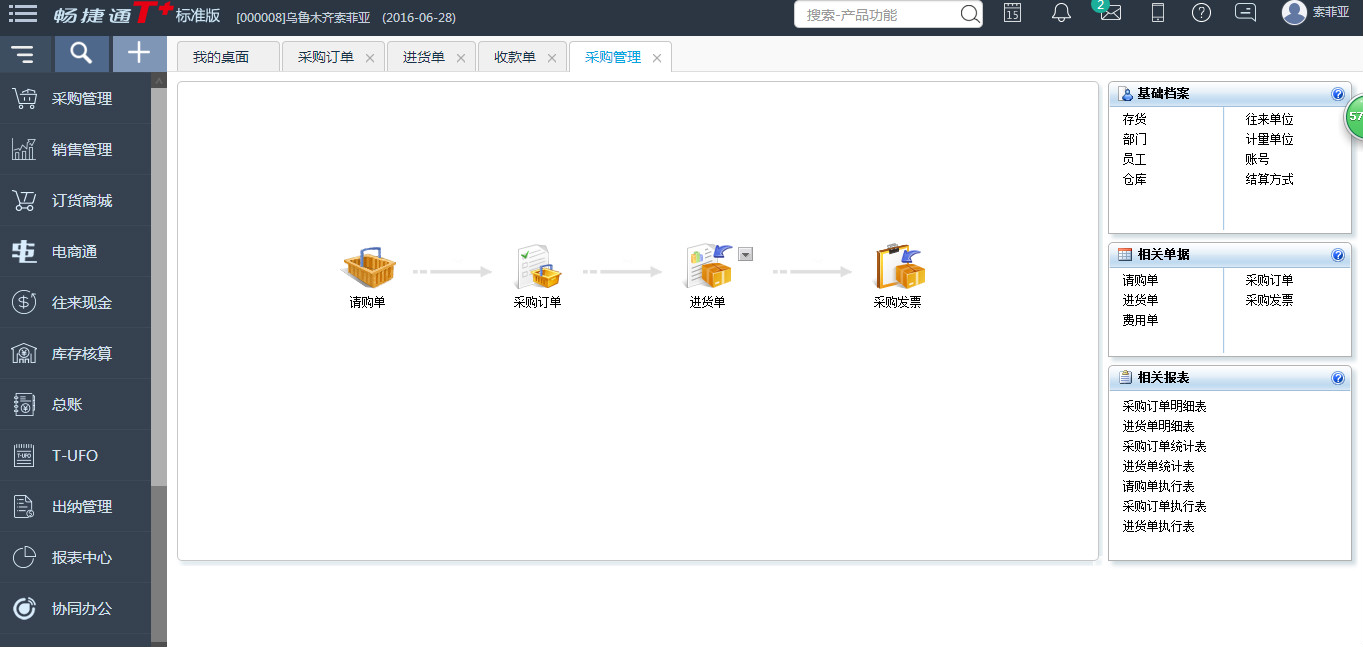Click the 协同办公 icon in sidebar
This screenshot has height=647, width=1363.
24,608
